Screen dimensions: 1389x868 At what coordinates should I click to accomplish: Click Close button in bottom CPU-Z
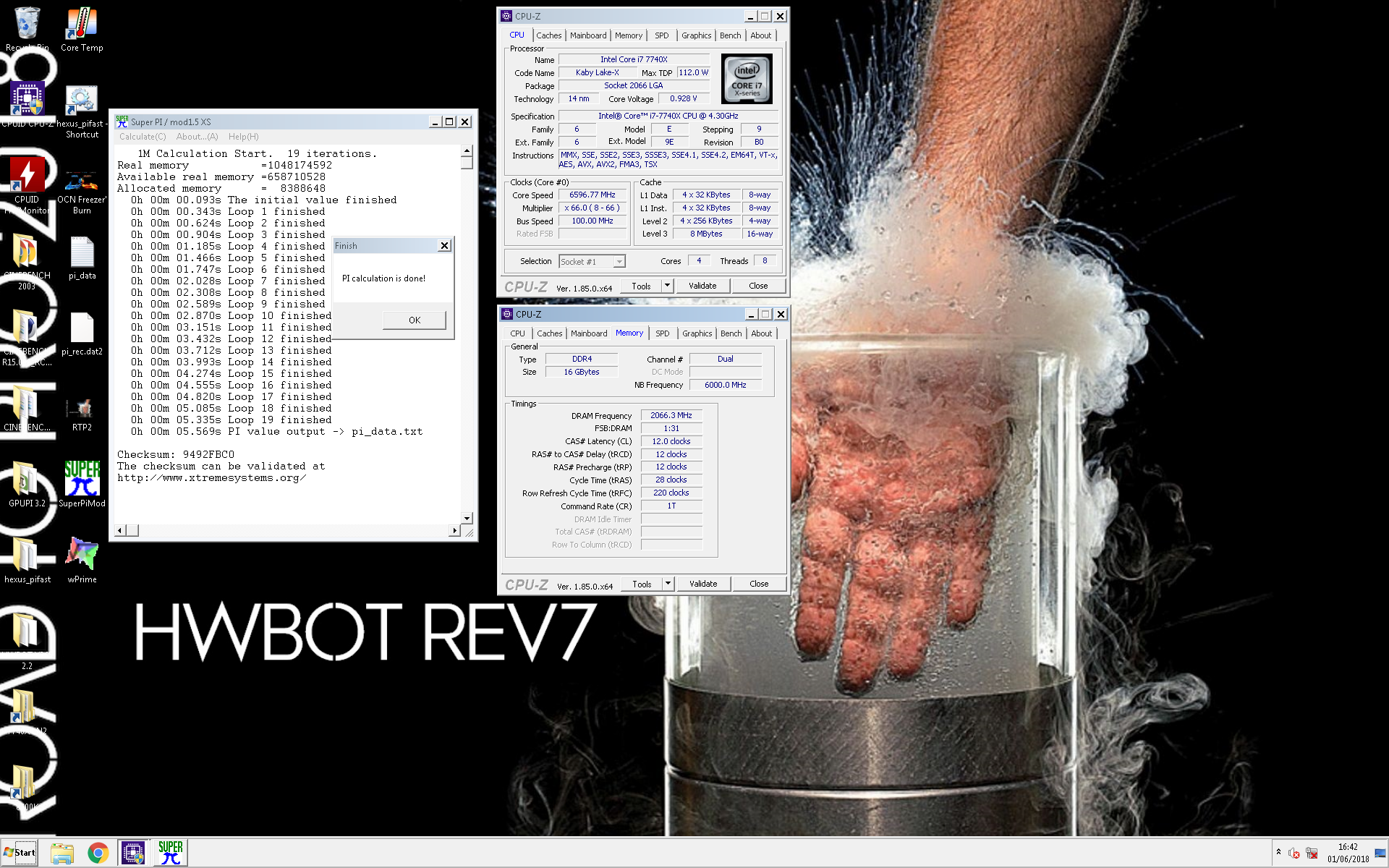759,584
